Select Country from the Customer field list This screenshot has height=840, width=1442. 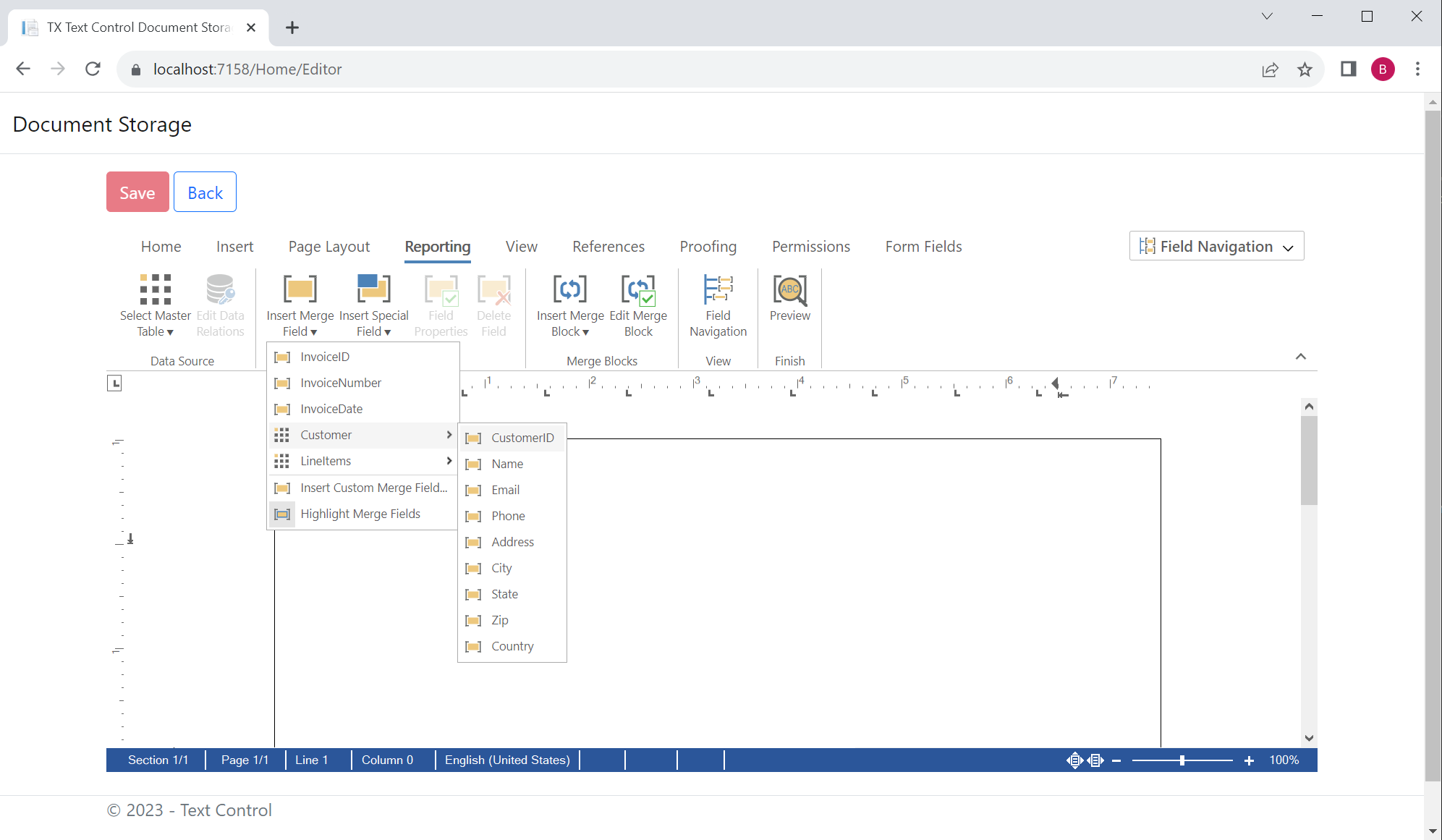tap(512, 645)
